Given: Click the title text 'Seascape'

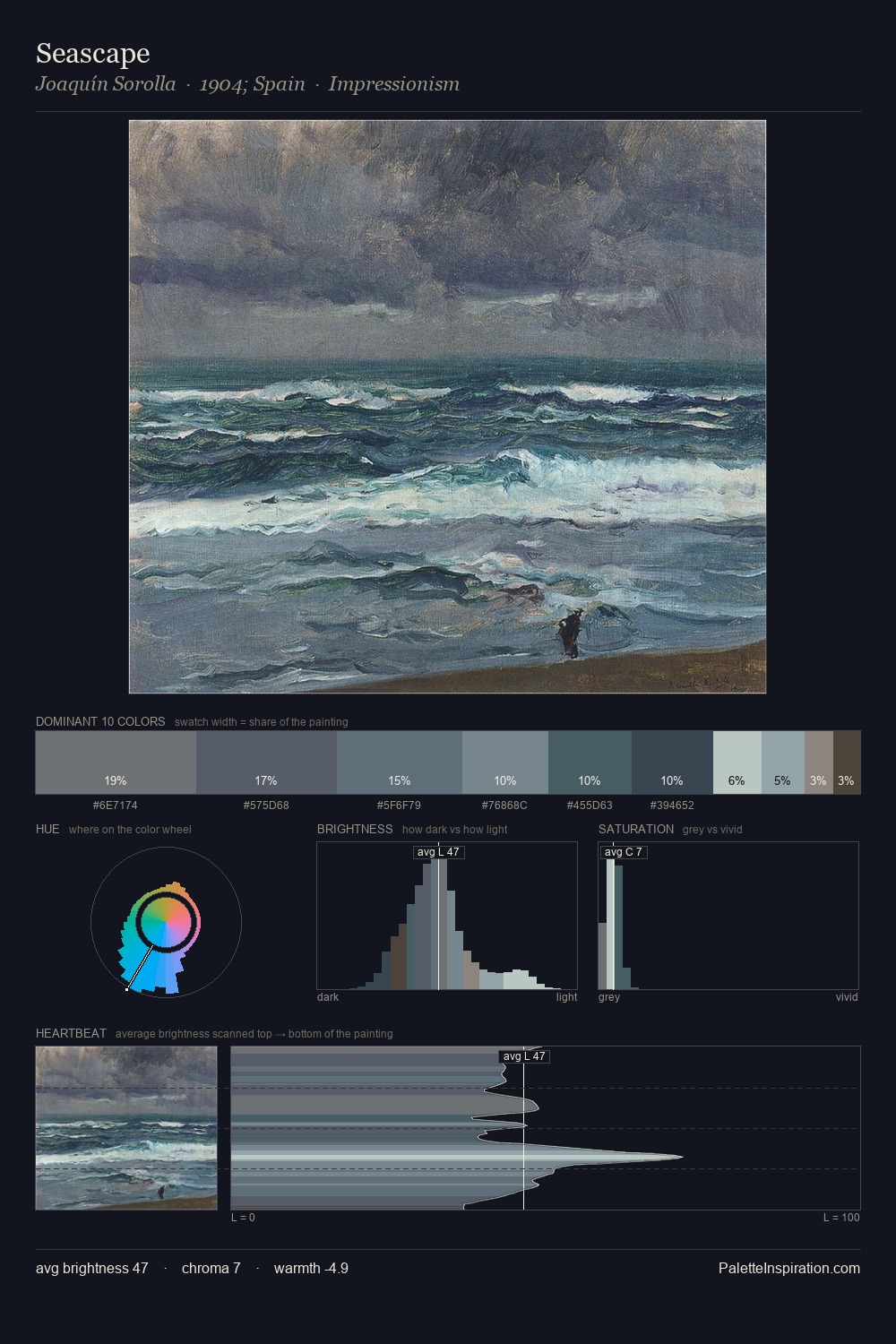Looking at the screenshot, I should pos(93,54).
